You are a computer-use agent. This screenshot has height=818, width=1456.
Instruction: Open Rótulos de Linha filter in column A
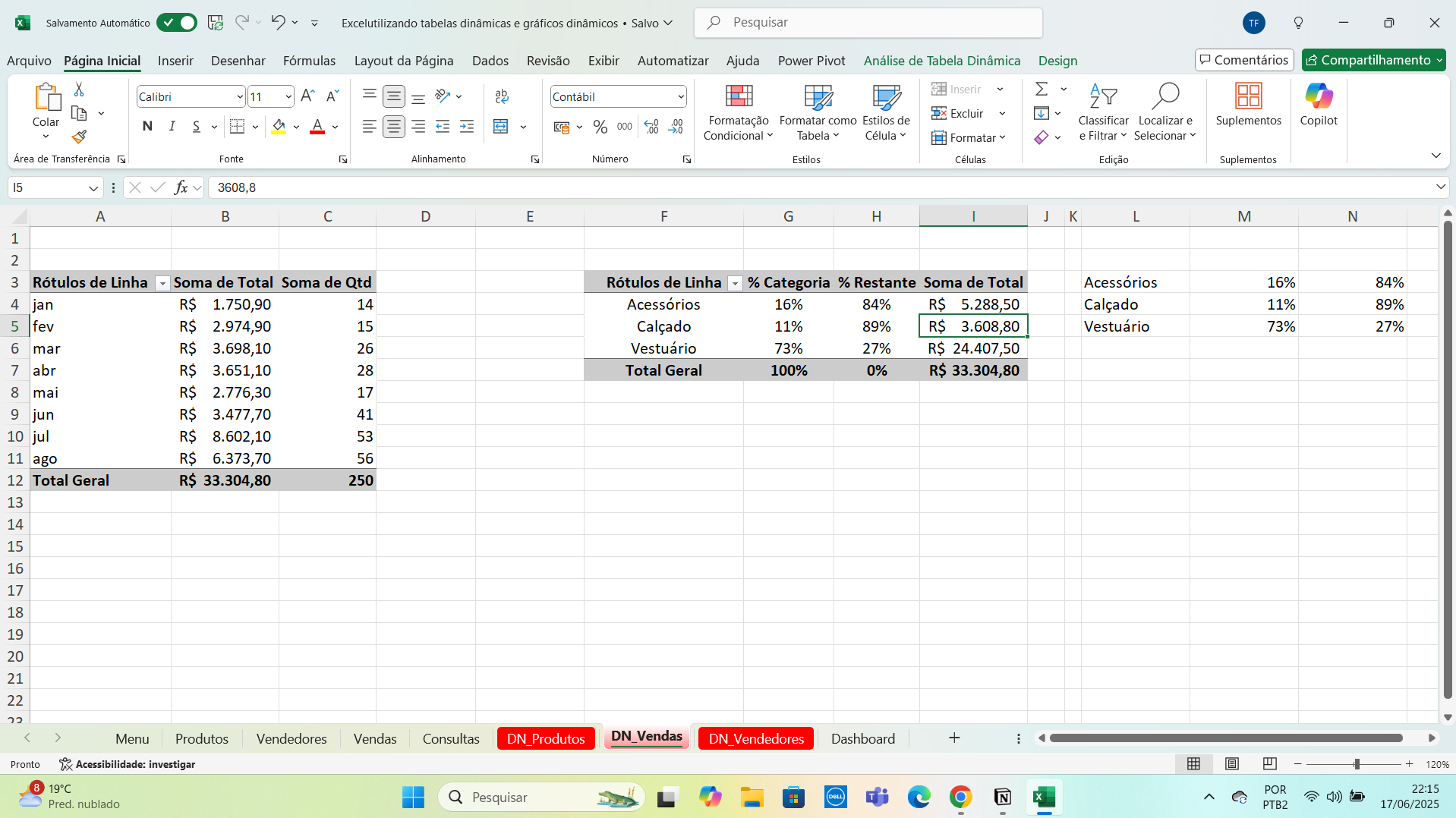pyautogui.click(x=162, y=283)
